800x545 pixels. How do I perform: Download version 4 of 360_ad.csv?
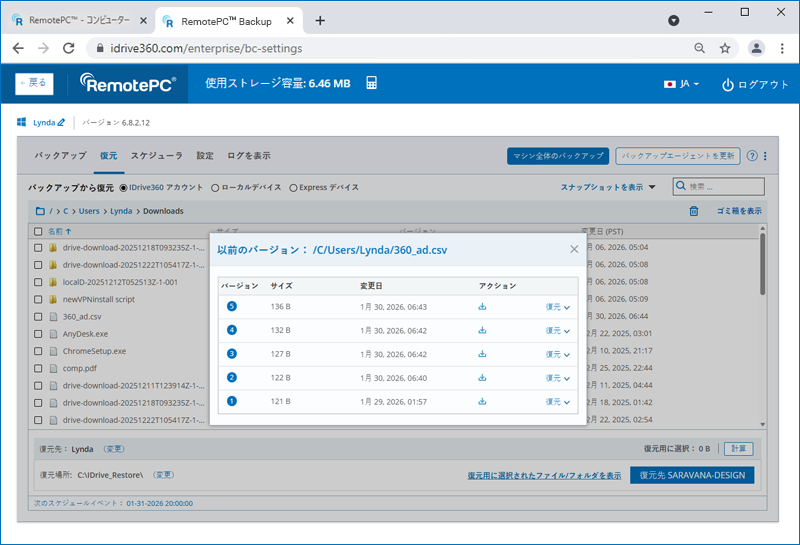[x=482, y=331]
